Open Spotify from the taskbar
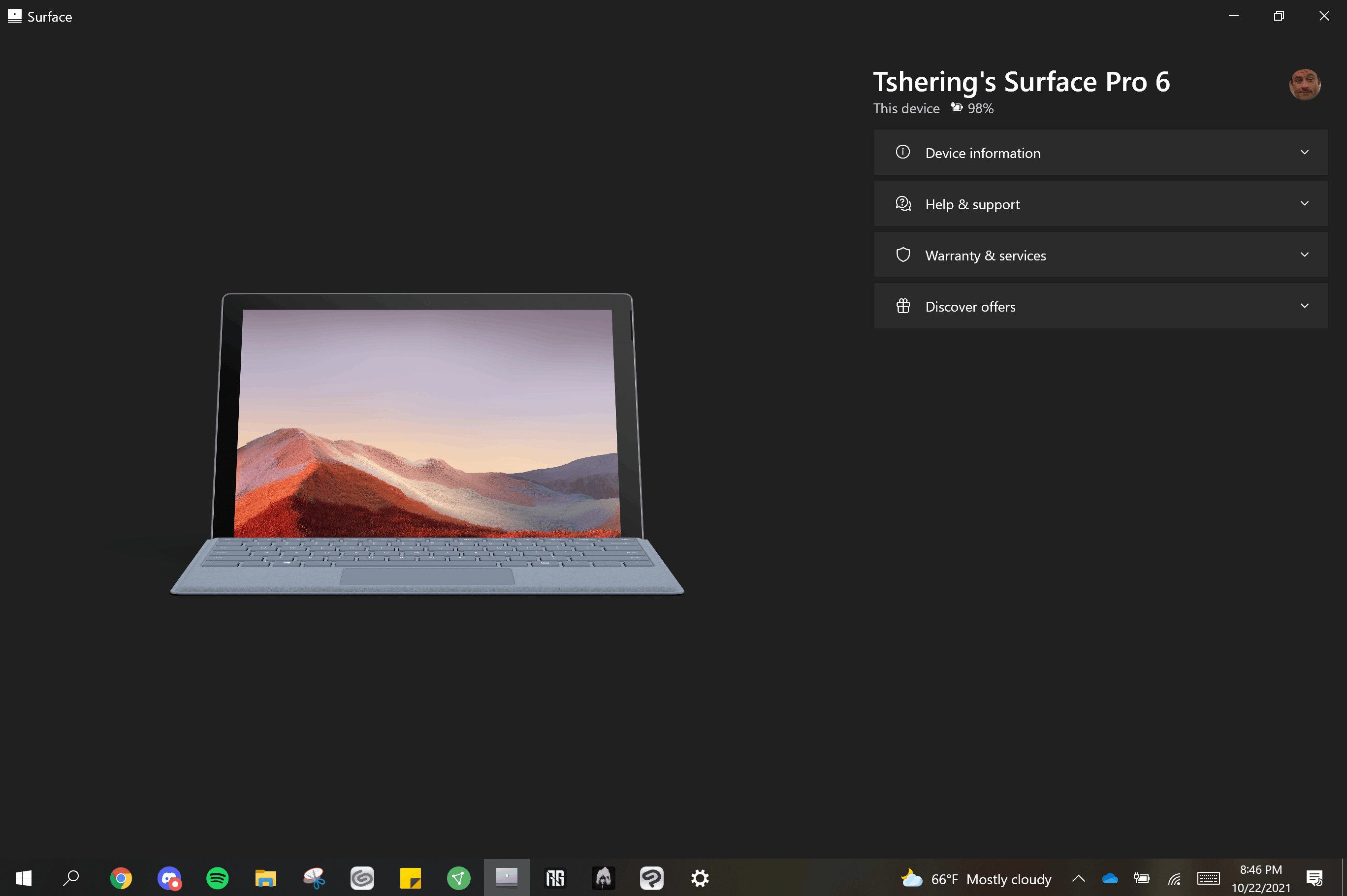 (x=217, y=878)
